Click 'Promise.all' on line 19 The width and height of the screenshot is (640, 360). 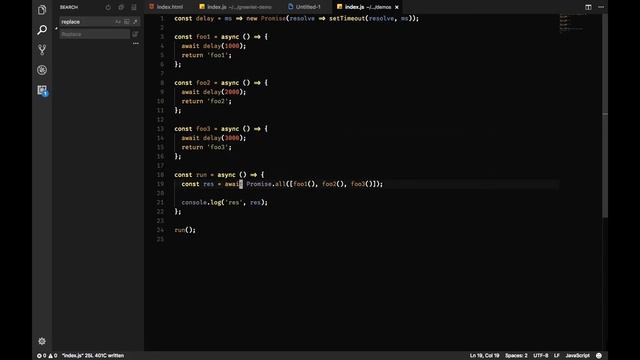point(266,184)
